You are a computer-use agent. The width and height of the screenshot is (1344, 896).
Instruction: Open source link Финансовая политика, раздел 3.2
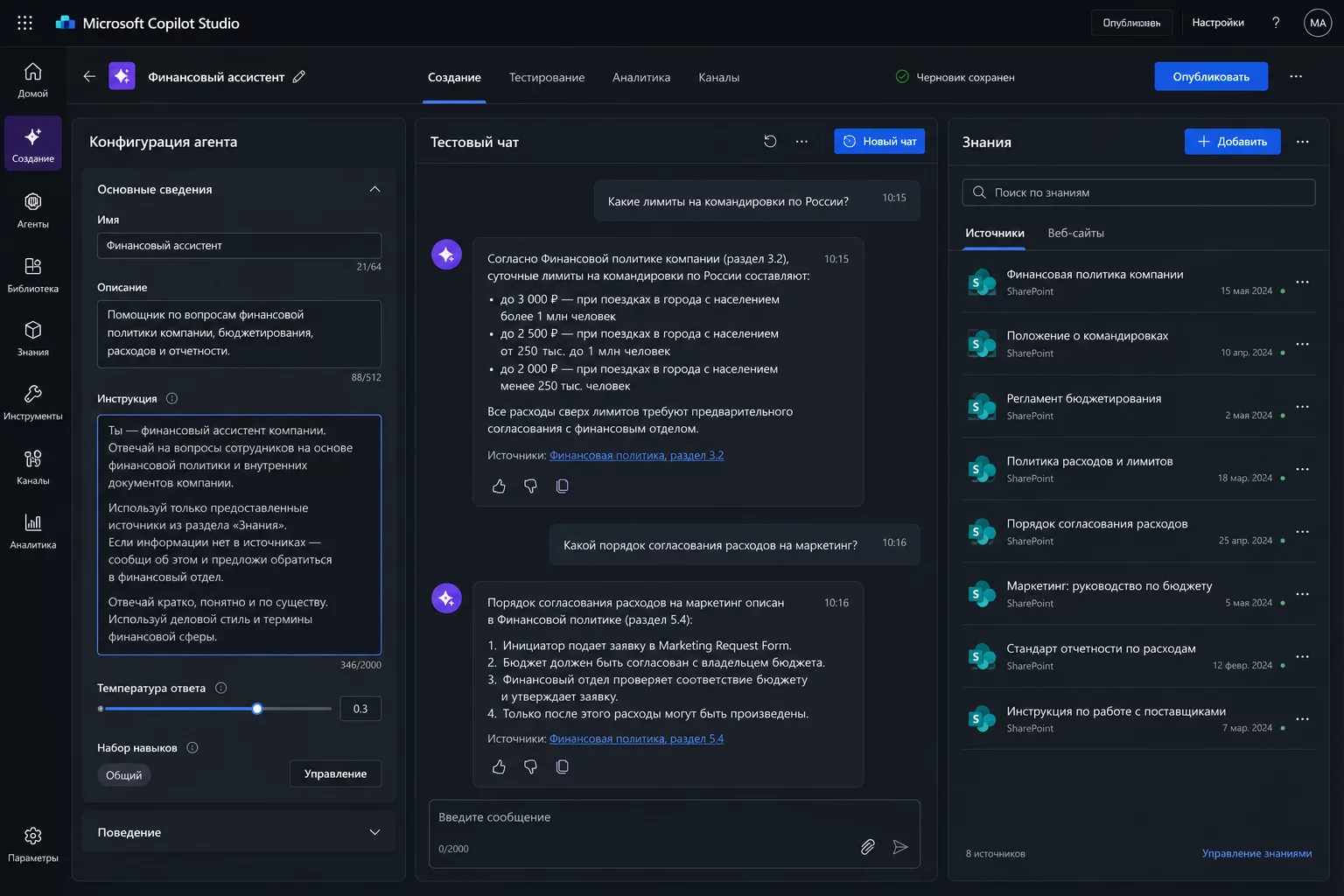(x=636, y=455)
